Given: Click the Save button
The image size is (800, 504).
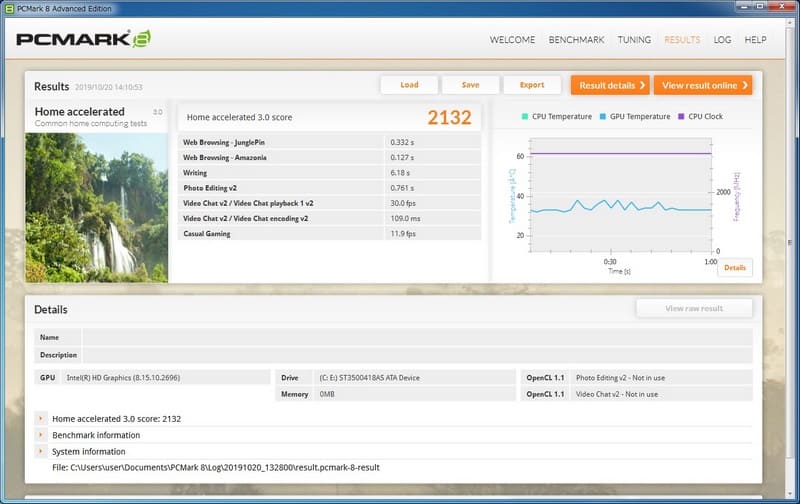Looking at the screenshot, I should click(470, 85).
